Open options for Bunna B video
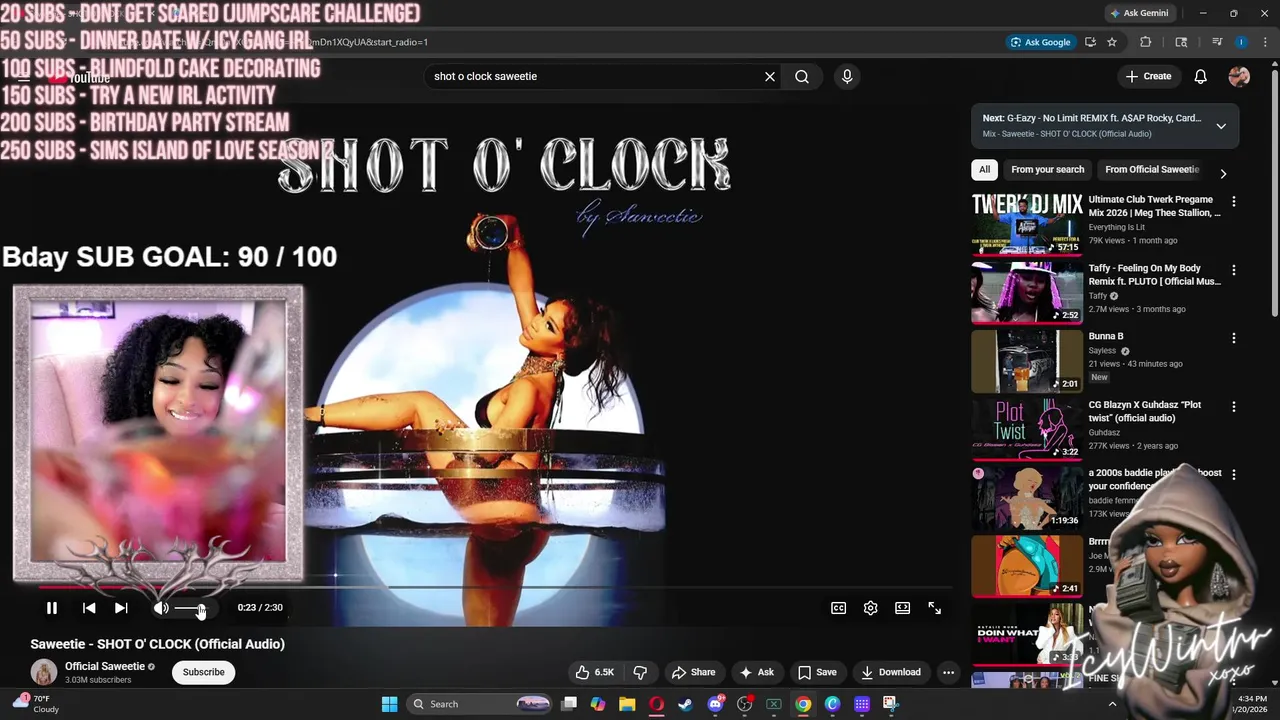1280x720 pixels. pyautogui.click(x=1234, y=338)
